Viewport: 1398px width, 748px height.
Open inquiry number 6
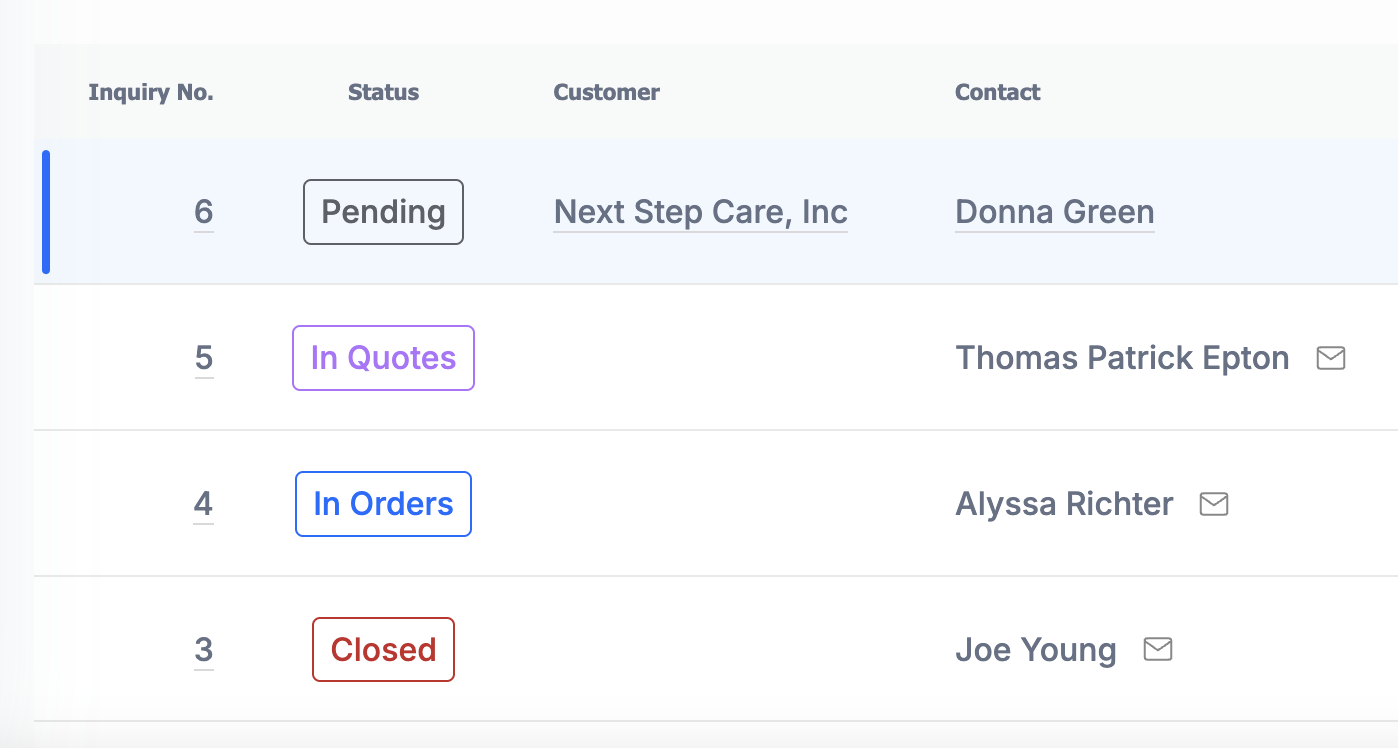coord(204,212)
